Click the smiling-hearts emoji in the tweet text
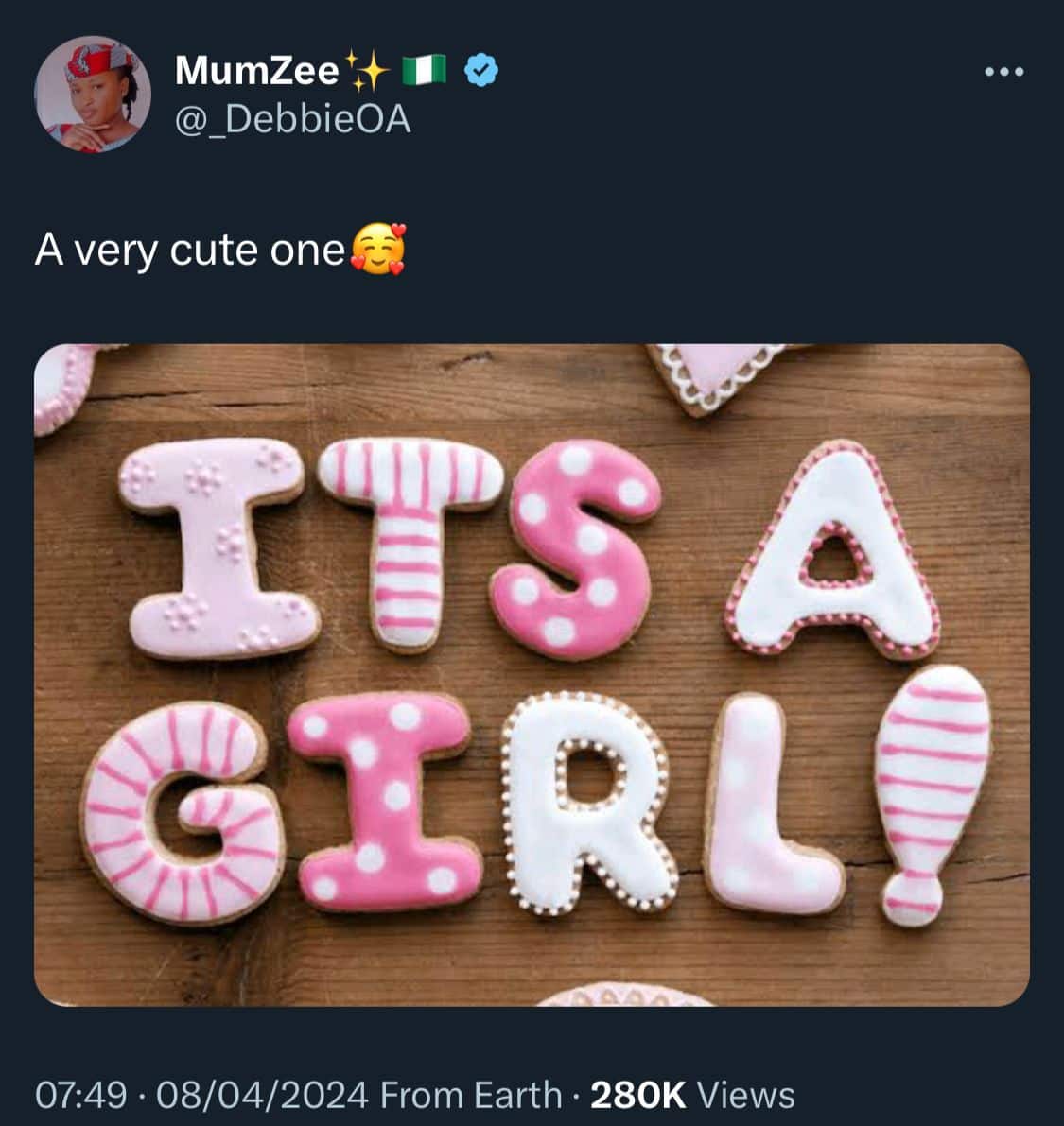The width and height of the screenshot is (1064, 1126). [377, 250]
